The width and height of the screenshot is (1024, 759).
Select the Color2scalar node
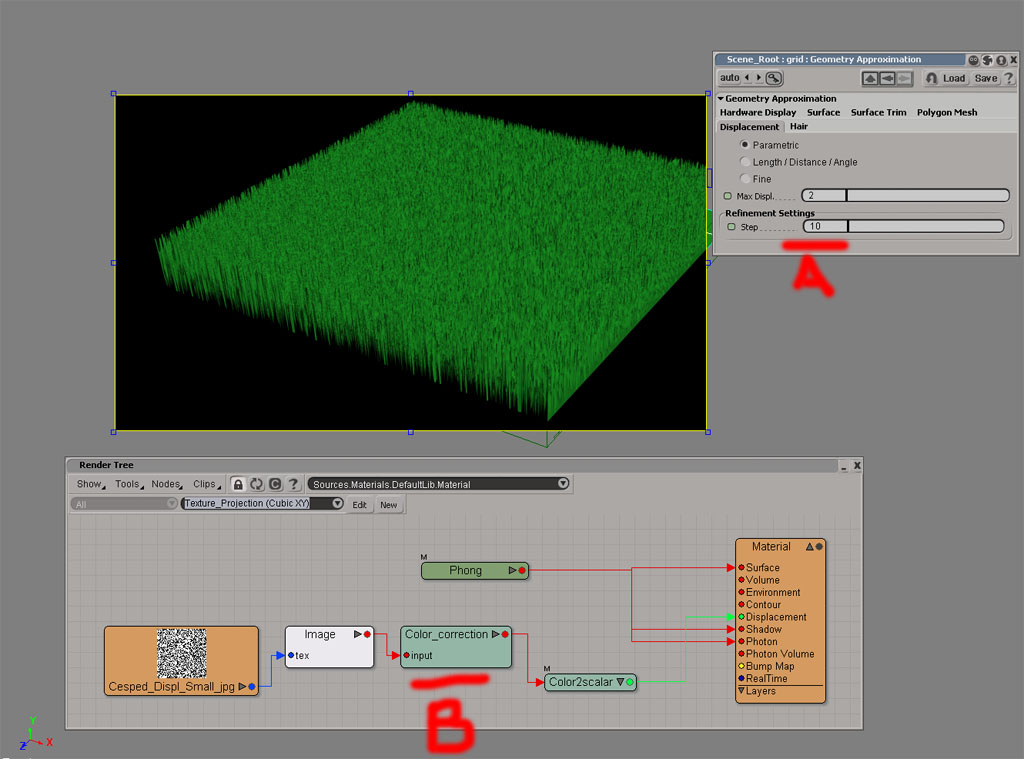590,682
